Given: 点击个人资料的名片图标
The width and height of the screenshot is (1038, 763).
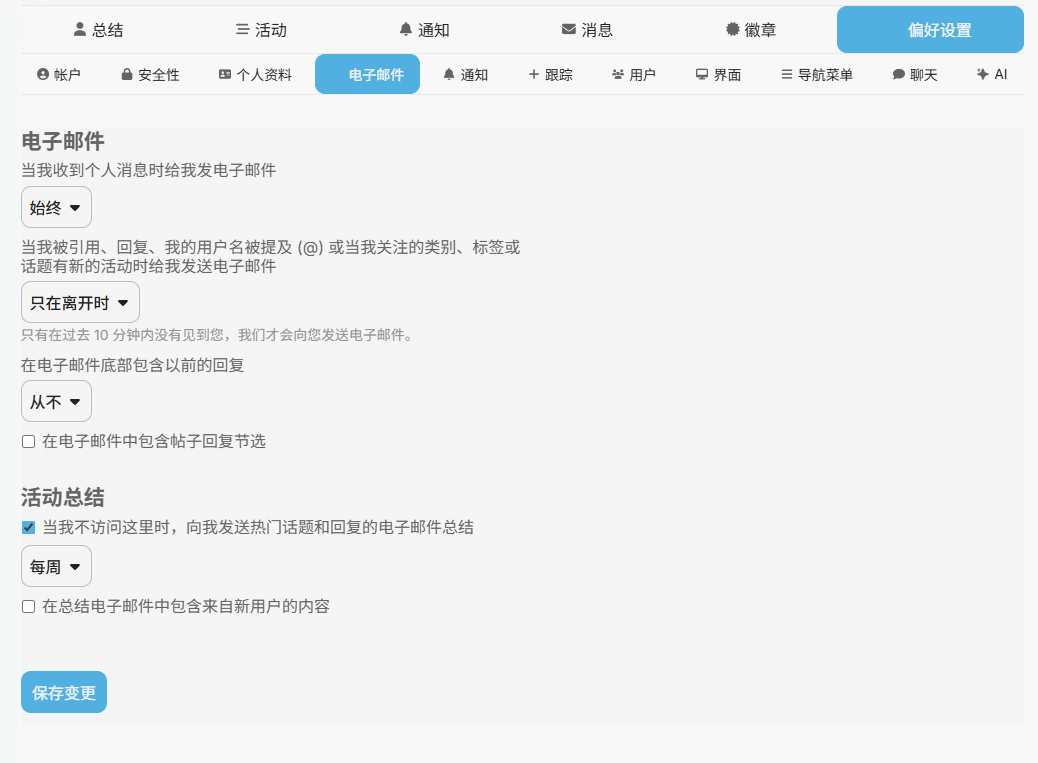Looking at the screenshot, I should (x=225, y=75).
